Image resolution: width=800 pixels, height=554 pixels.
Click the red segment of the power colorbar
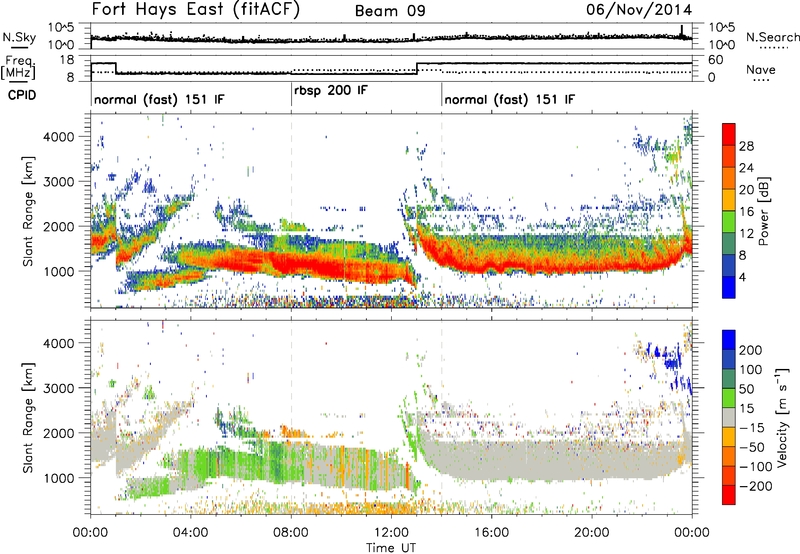point(729,134)
